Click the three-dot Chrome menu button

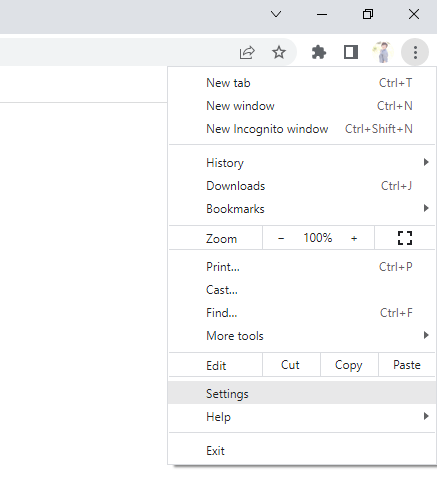point(415,52)
